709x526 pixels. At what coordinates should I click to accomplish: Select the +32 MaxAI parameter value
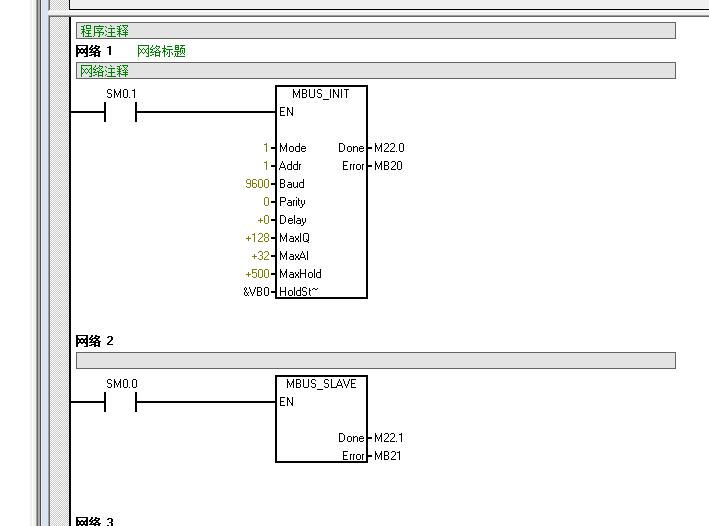tap(260, 256)
